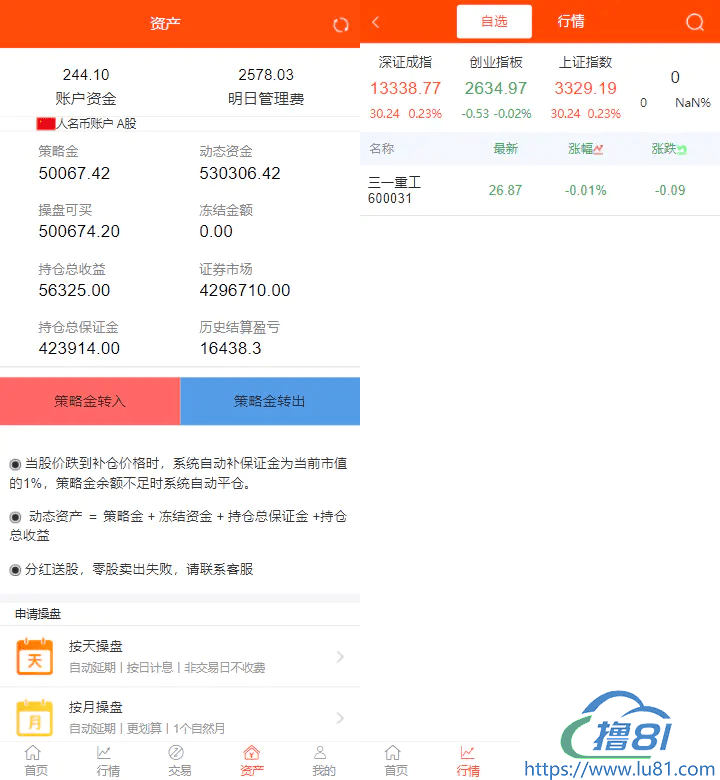Toggle sorting on the 涨跌 column header
This screenshot has height=780, width=720.
(x=669, y=149)
